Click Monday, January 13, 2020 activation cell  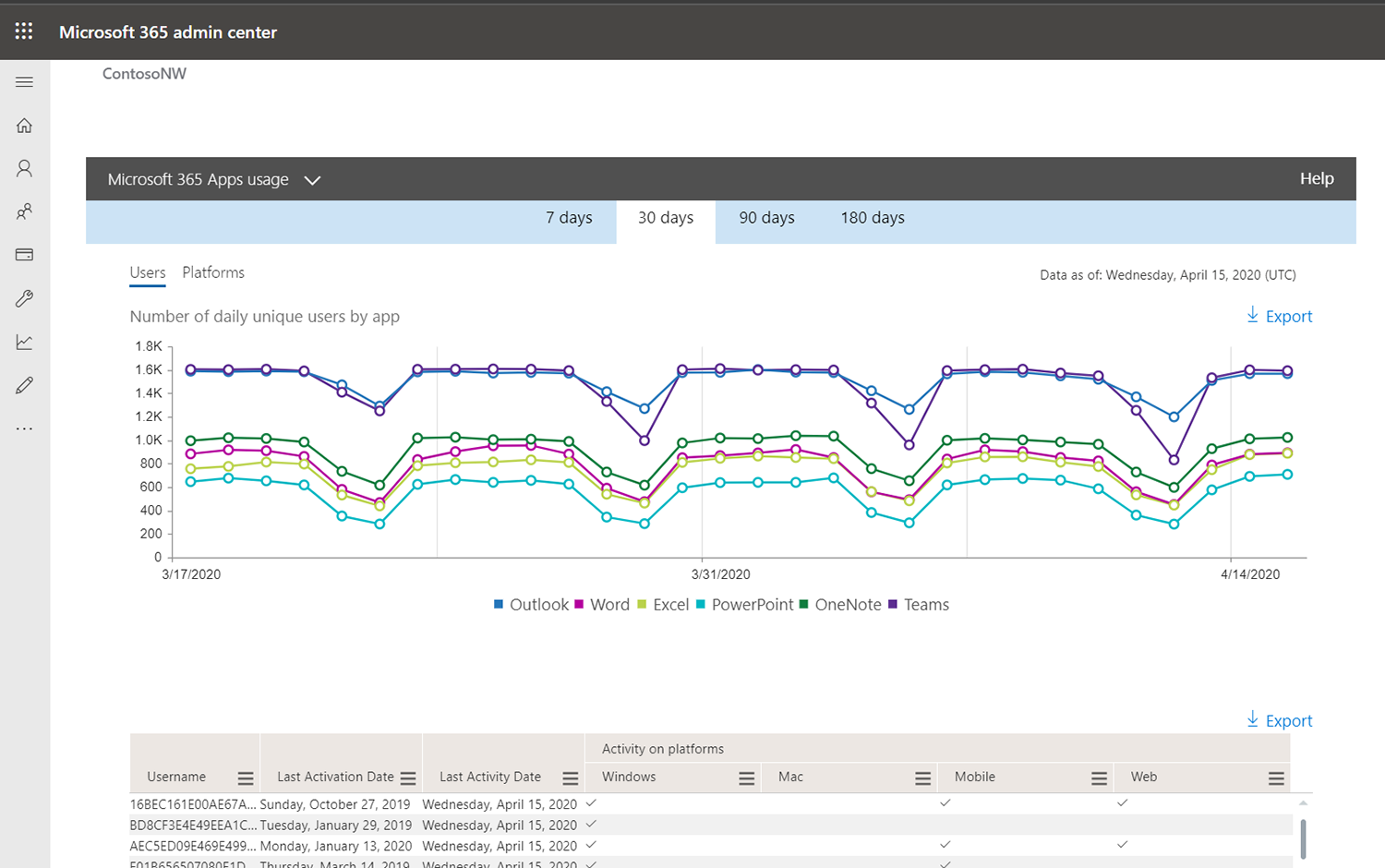336,846
